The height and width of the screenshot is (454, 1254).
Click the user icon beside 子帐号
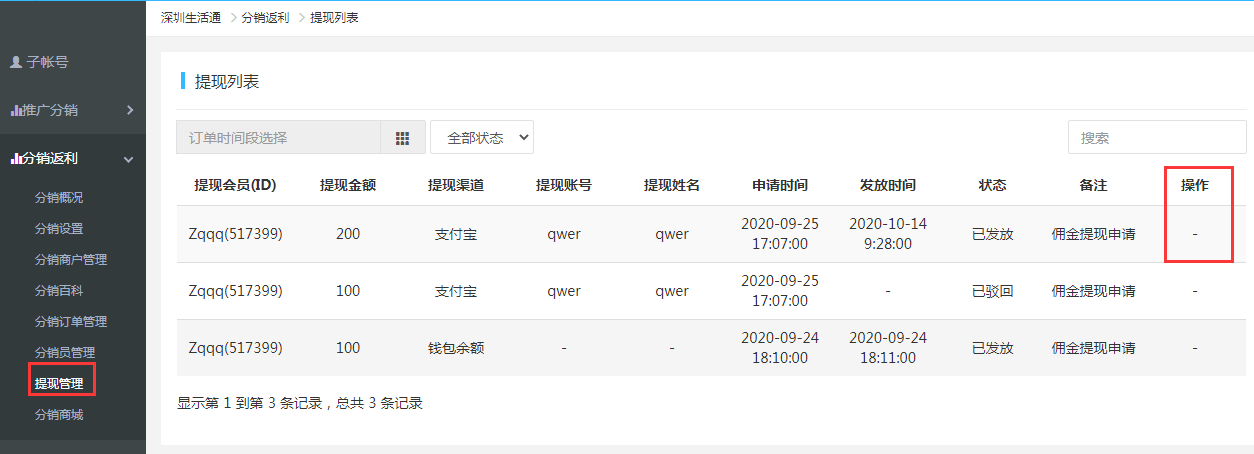pyautogui.click(x=16, y=62)
